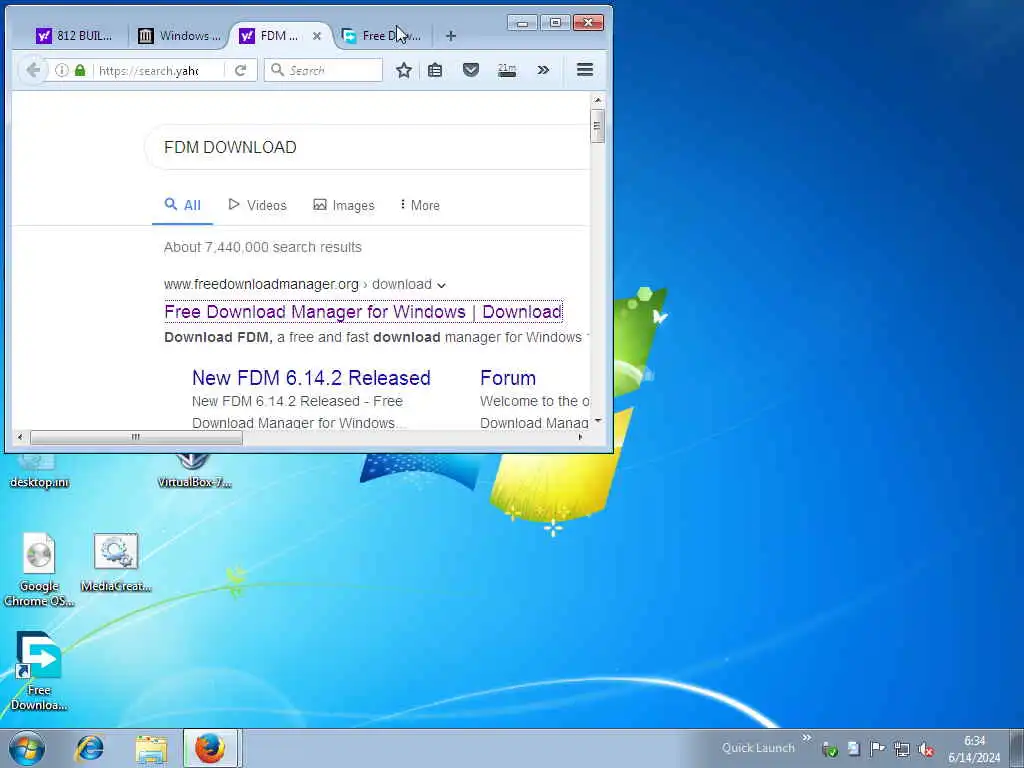Open a new tab with the plus button

tap(451, 36)
